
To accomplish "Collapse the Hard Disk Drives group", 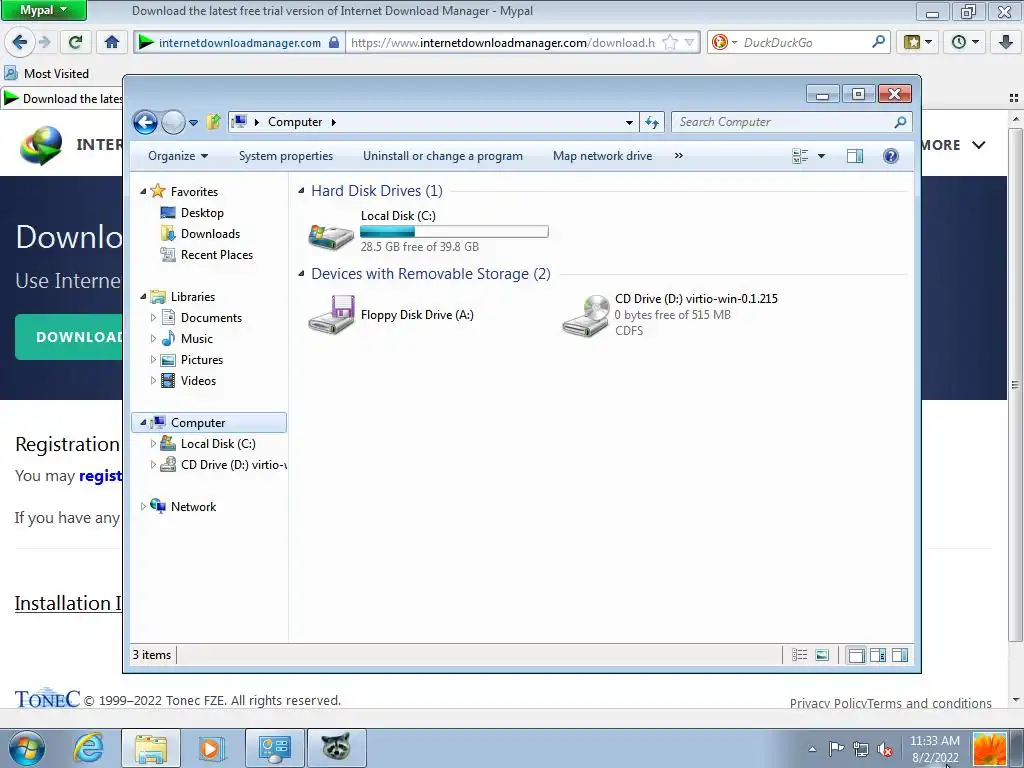I will point(301,191).
